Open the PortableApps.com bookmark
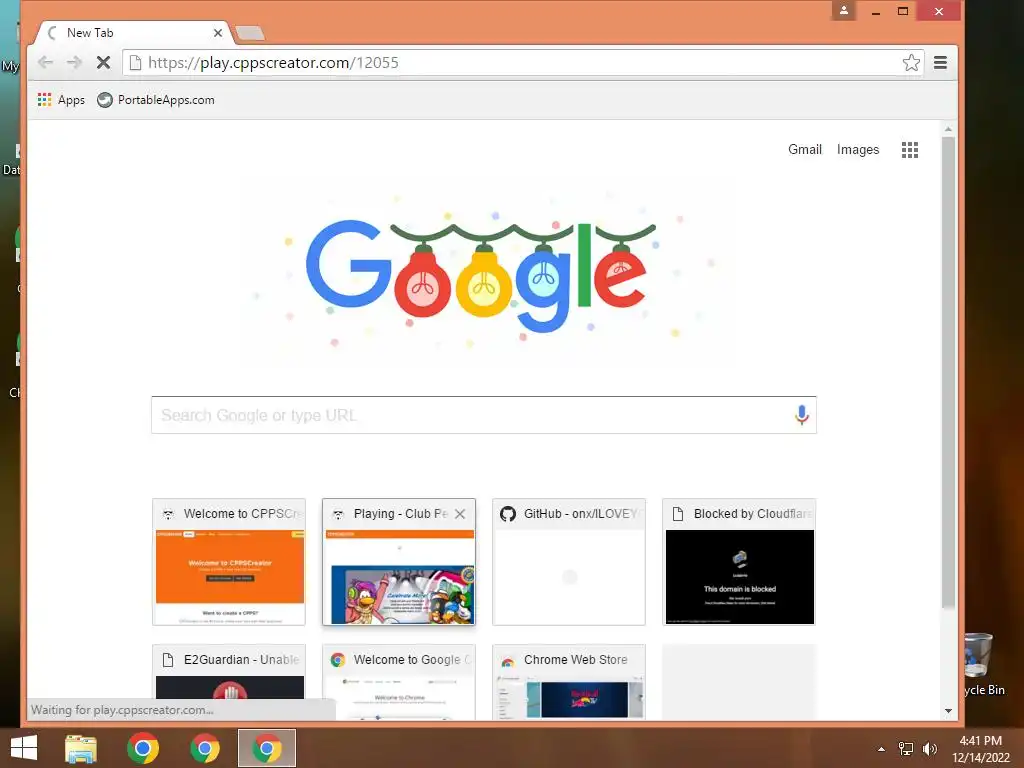1024x768 pixels. coord(156,100)
